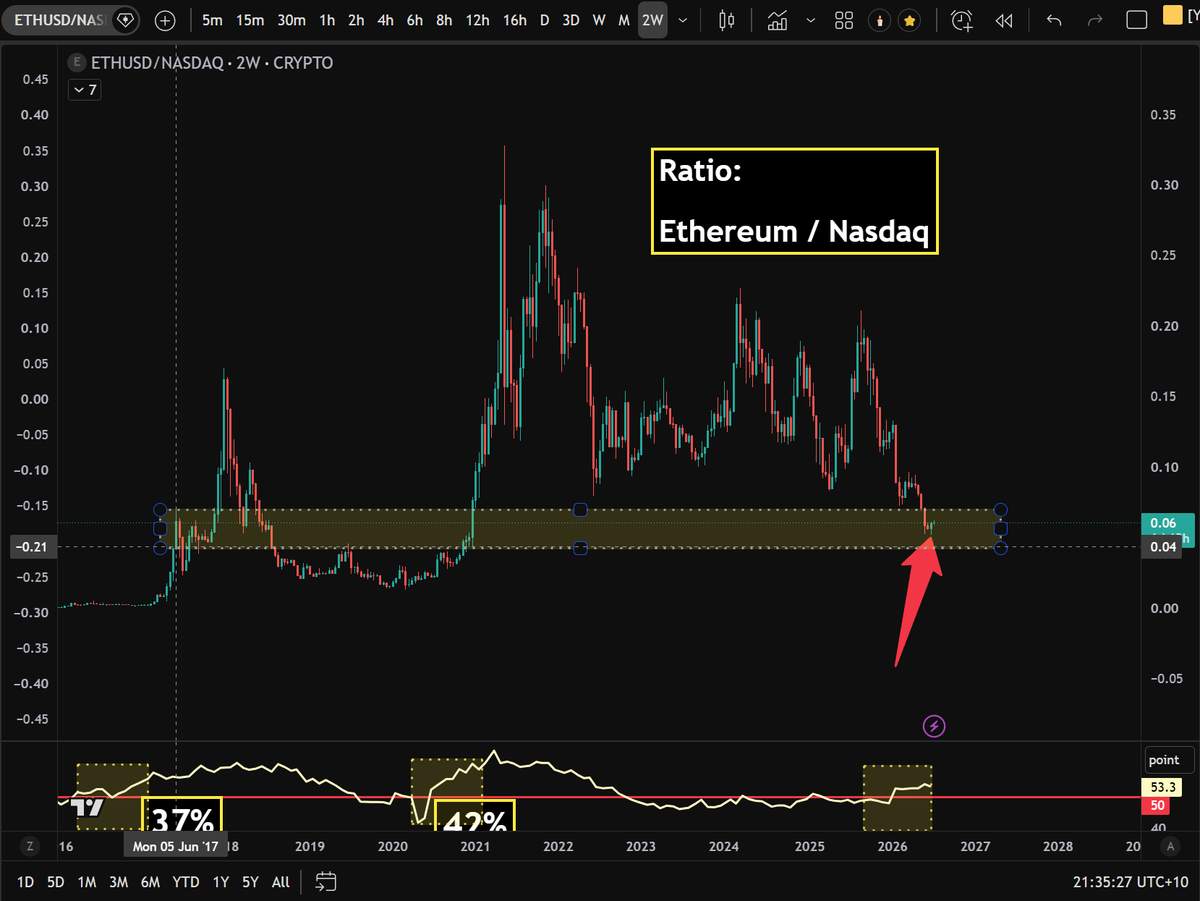Screen dimensions: 1200x901
Task: Set the interval to M monthly
Action: click(624, 20)
